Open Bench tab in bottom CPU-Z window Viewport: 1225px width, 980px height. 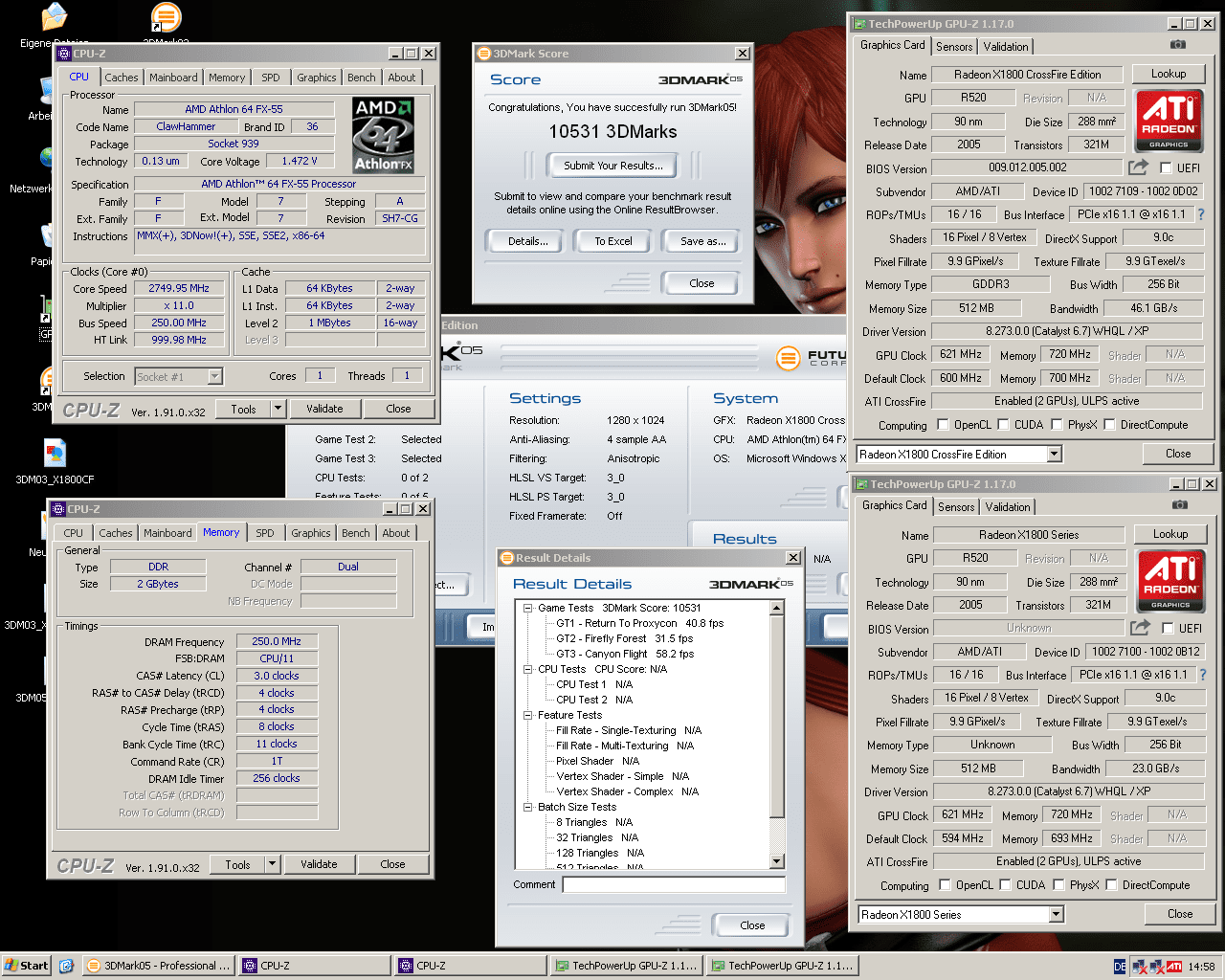(x=356, y=533)
